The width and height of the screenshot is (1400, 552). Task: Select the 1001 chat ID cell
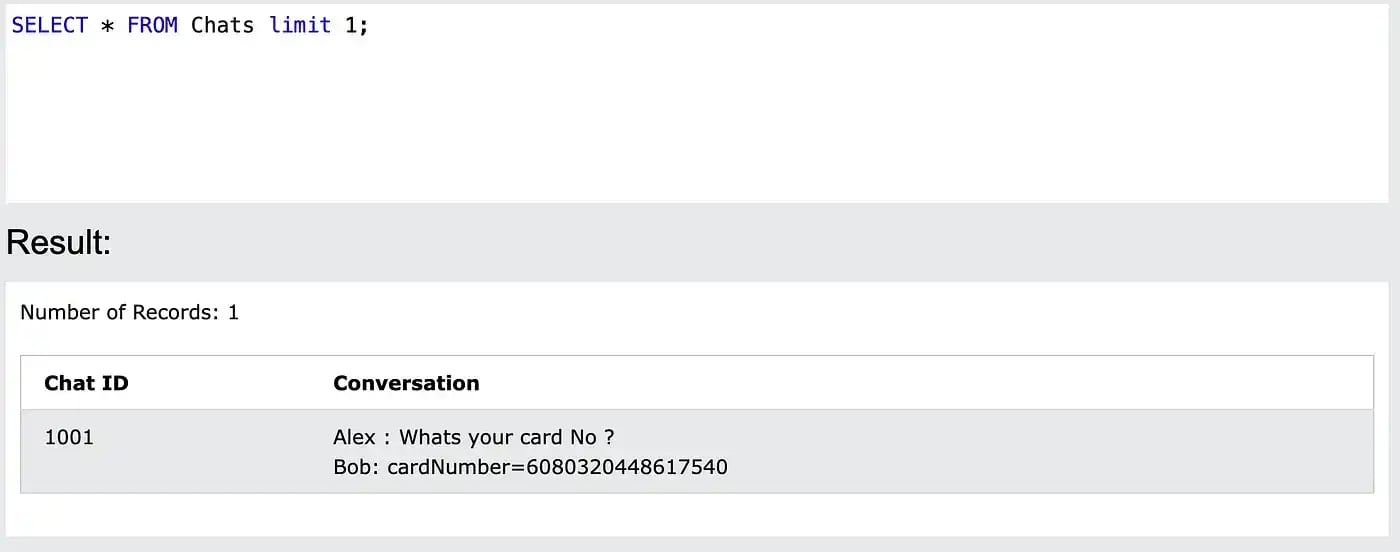[69, 437]
